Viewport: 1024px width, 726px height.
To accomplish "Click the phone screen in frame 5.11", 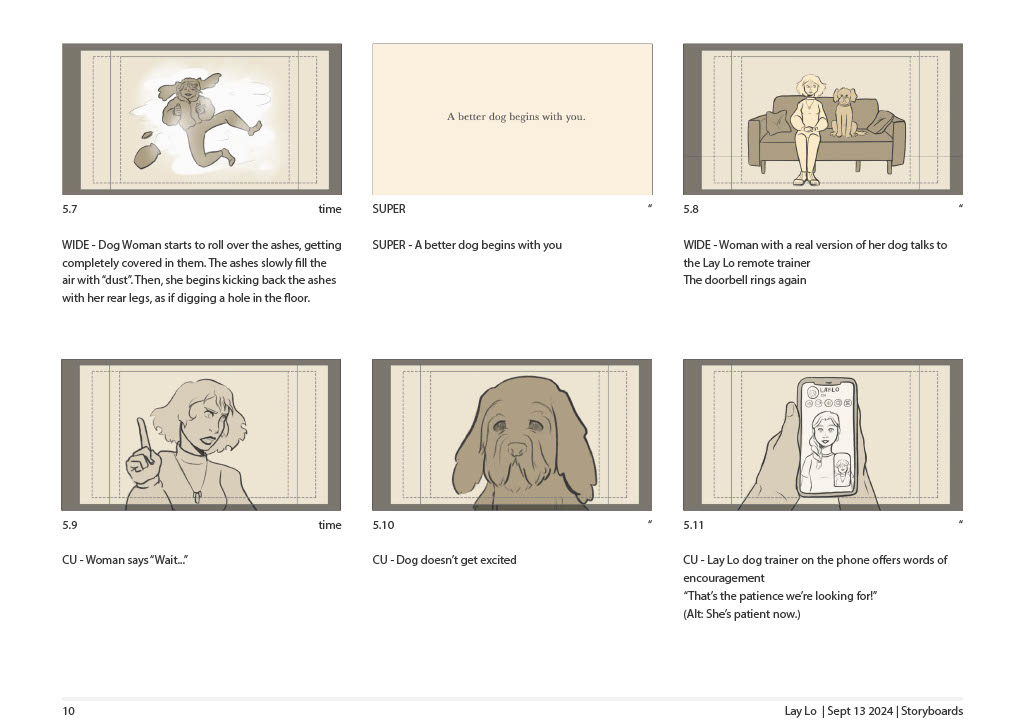I will click(827, 439).
